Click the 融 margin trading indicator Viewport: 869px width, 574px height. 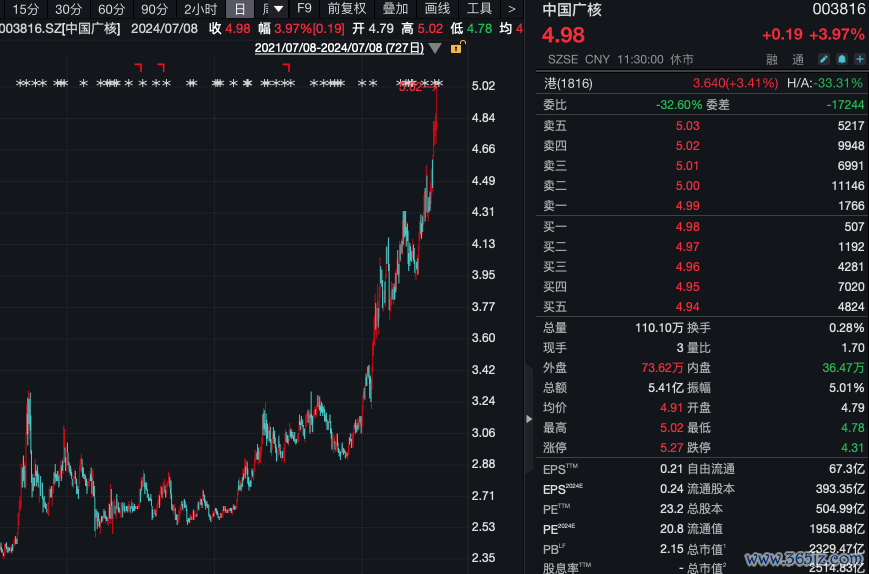coord(772,59)
